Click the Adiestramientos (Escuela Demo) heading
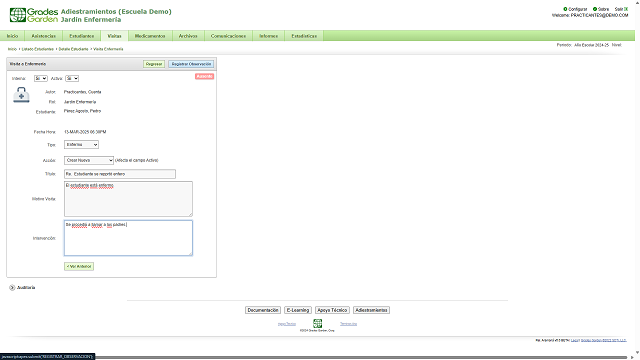This screenshot has width=640, height=360. (116, 11)
